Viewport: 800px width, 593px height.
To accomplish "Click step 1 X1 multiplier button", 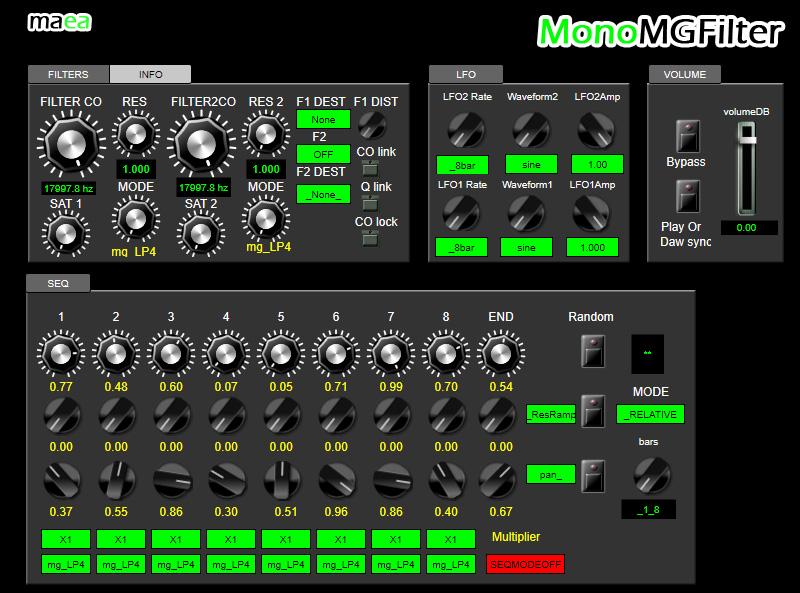I will click(66, 539).
